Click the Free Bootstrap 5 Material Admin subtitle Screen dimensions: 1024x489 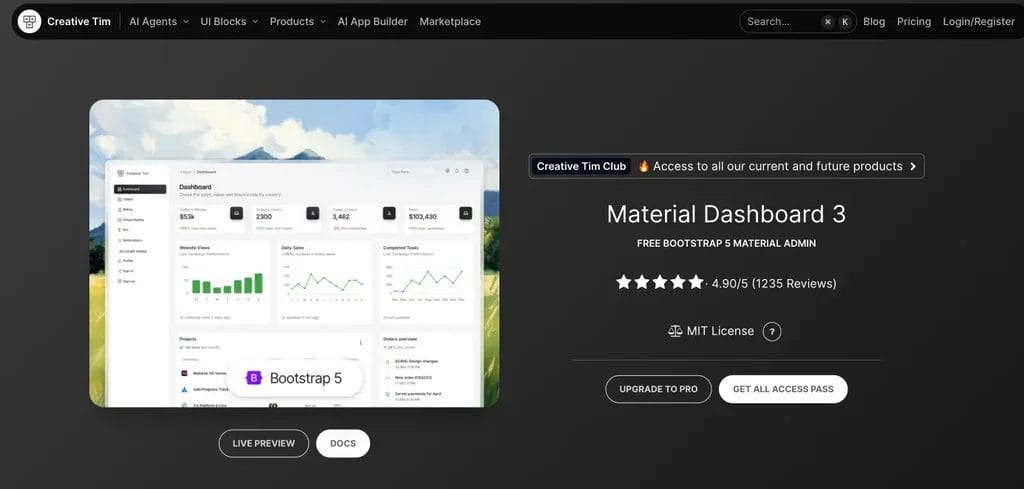point(726,244)
